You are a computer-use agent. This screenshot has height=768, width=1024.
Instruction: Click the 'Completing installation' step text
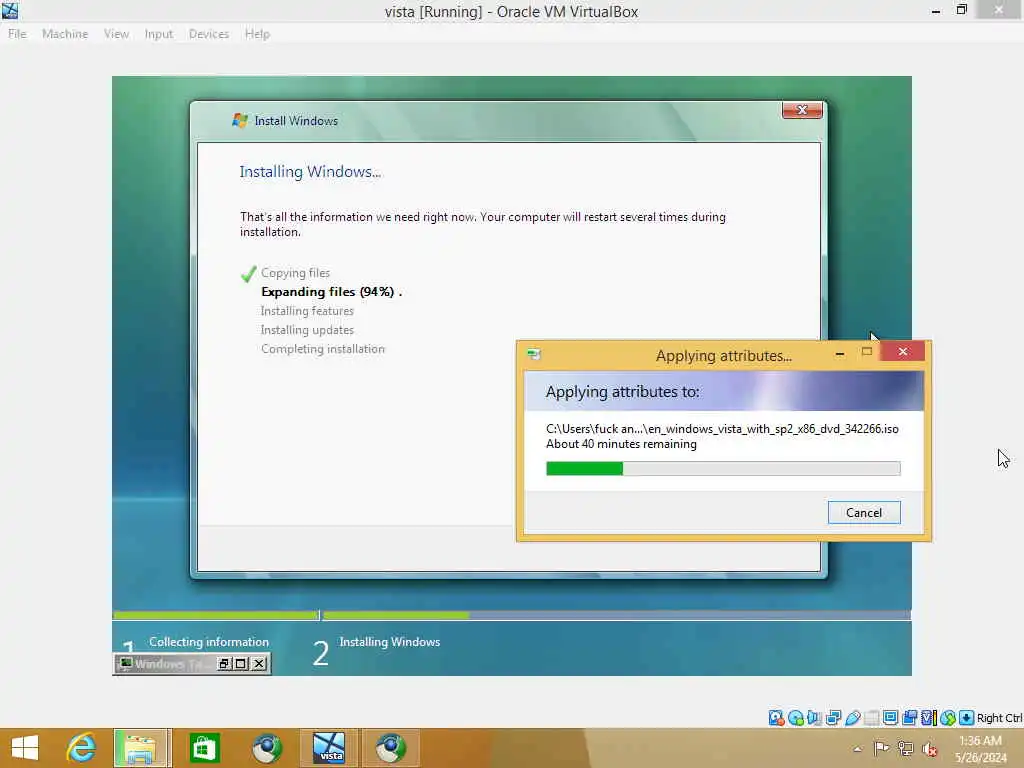click(323, 349)
